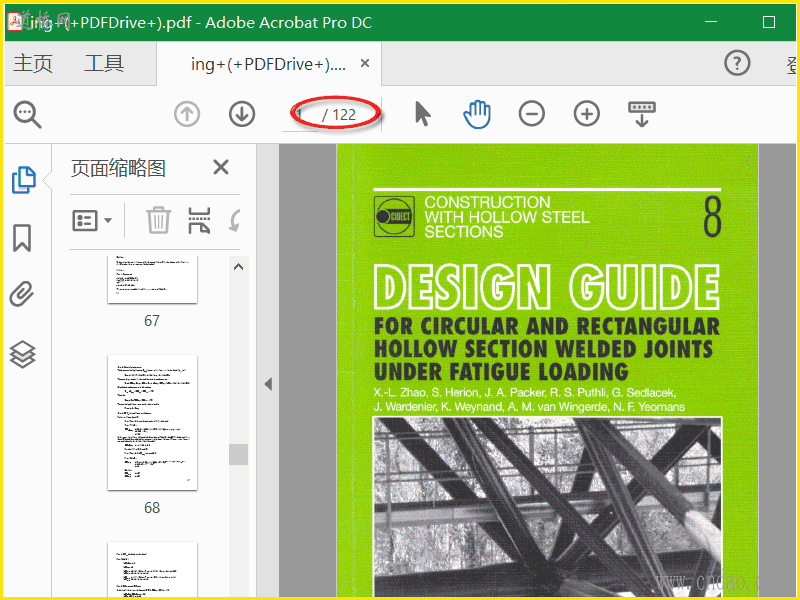The width and height of the screenshot is (800, 600).
Task: Zoom out with the minus icon
Action: (x=532, y=113)
